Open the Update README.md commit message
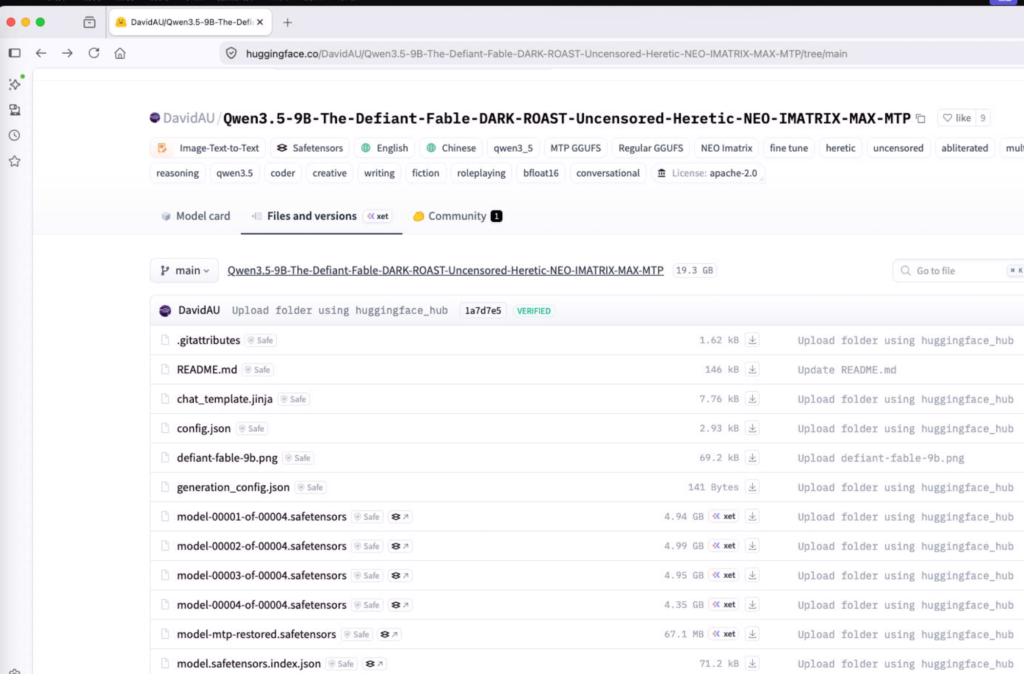 847,370
